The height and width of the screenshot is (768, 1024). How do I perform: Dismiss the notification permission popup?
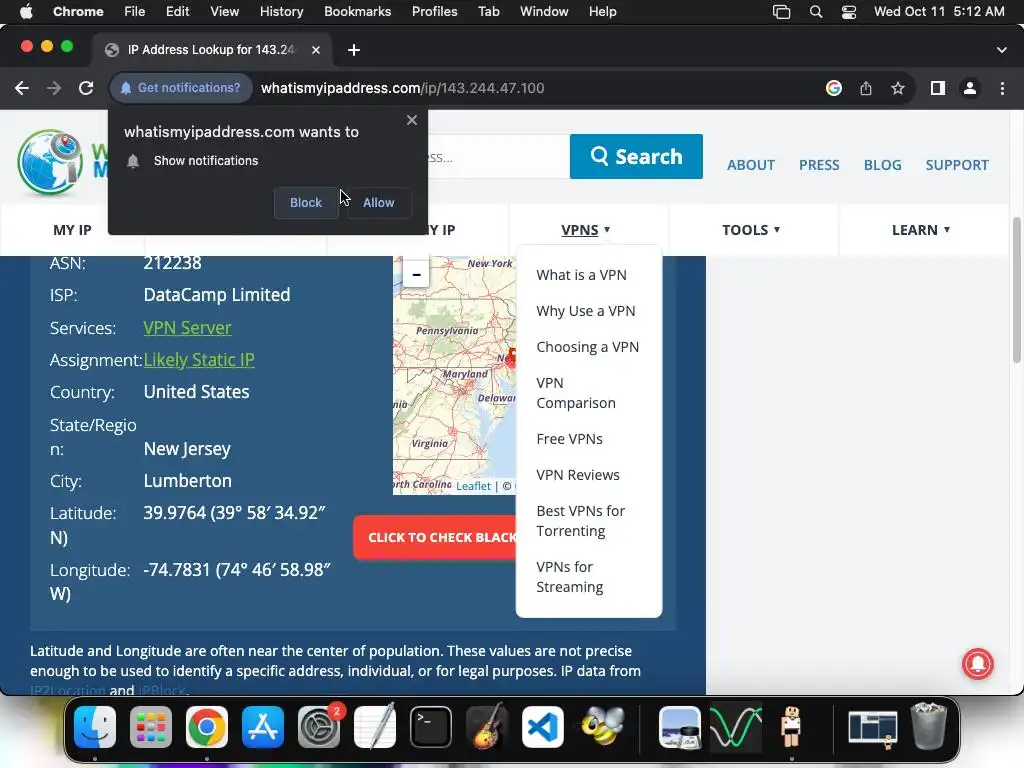point(411,120)
